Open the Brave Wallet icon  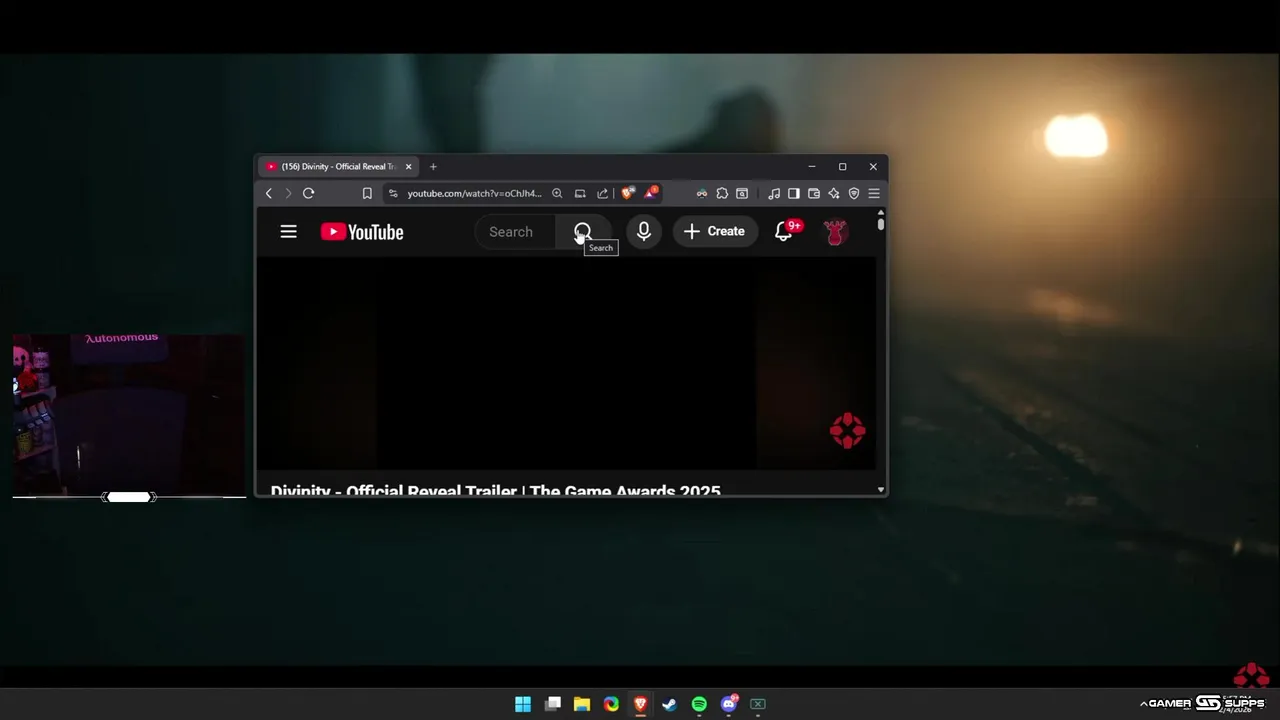click(x=814, y=193)
